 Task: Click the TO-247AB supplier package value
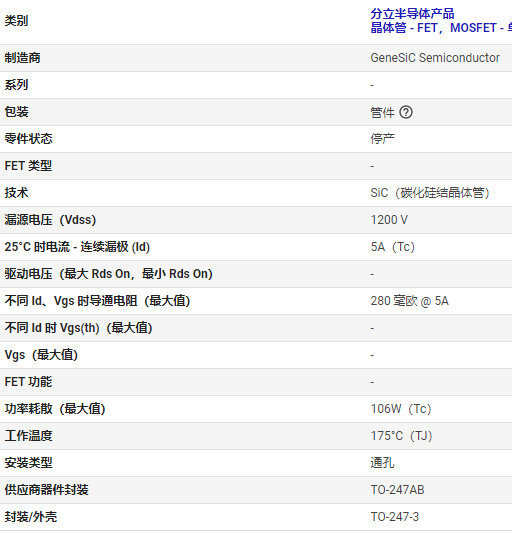397,490
